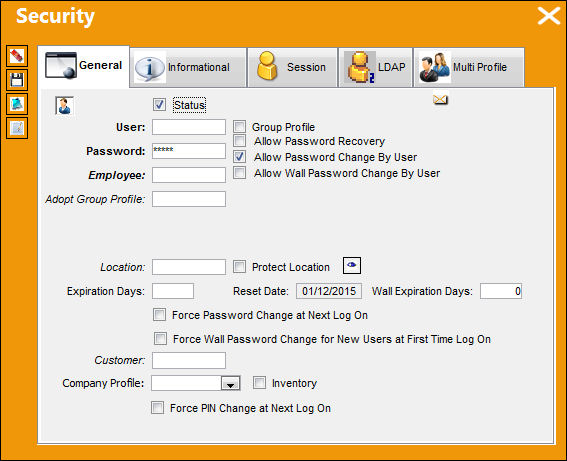Click the Wall Expiration Days field
The image size is (567, 461).
pyautogui.click(x=501, y=291)
